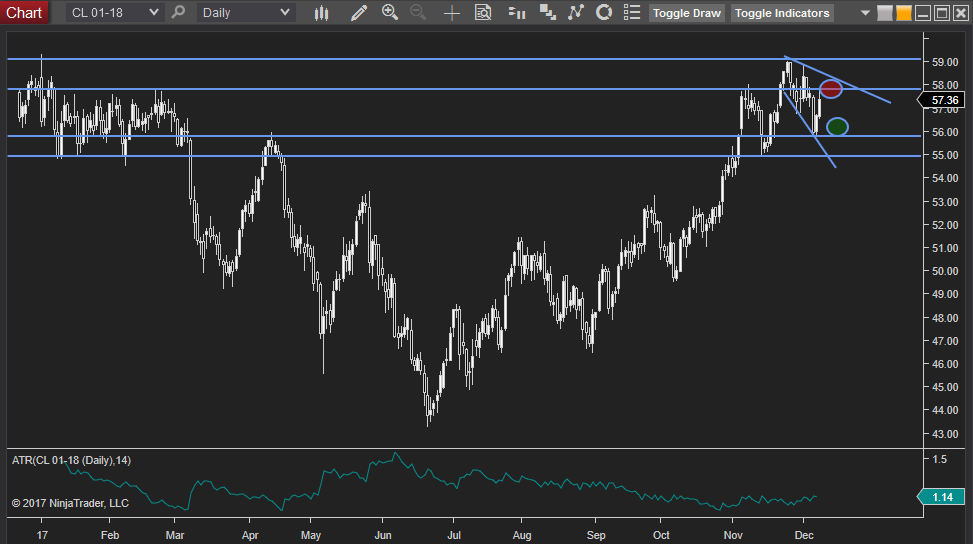This screenshot has height=544, width=973.
Task: Open the drawing objects icon
Action: [x=576, y=12]
